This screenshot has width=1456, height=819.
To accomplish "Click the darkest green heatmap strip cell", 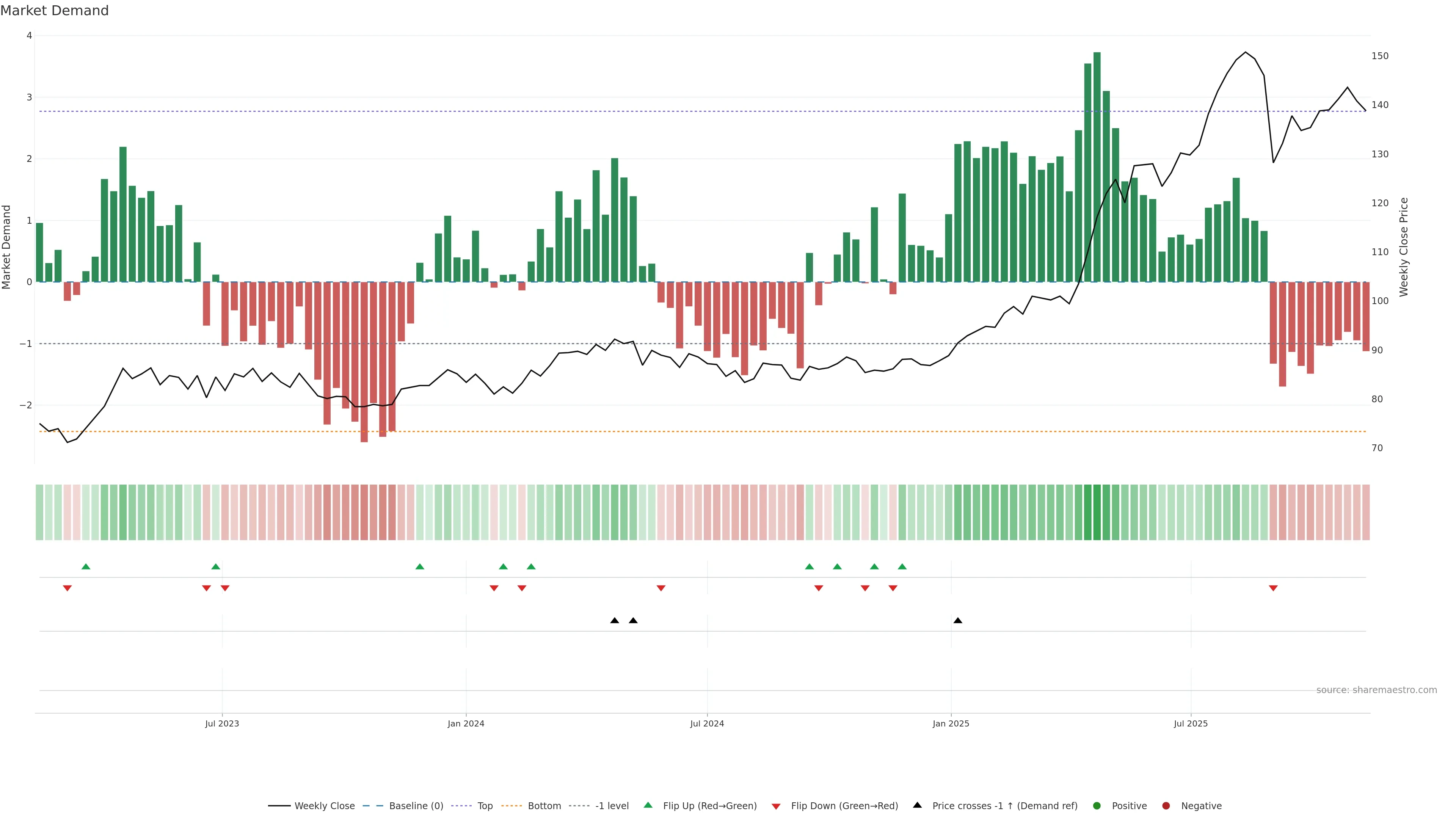I will pos(1097,512).
